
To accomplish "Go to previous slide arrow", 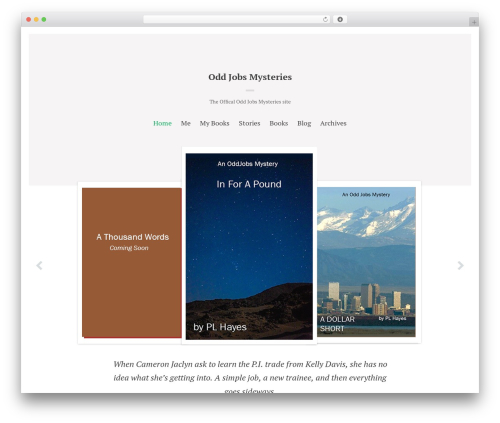I will point(39,265).
